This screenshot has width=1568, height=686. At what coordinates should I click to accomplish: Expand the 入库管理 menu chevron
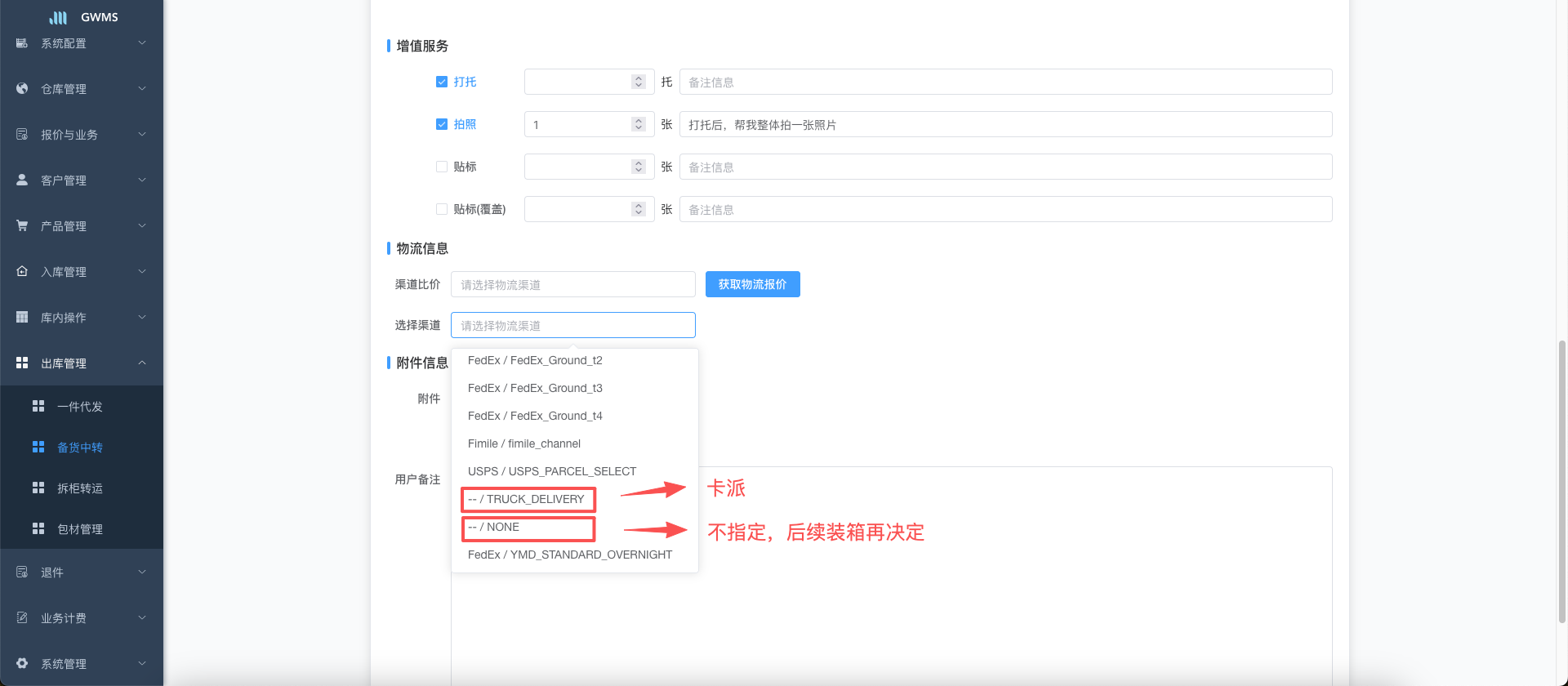click(x=142, y=271)
